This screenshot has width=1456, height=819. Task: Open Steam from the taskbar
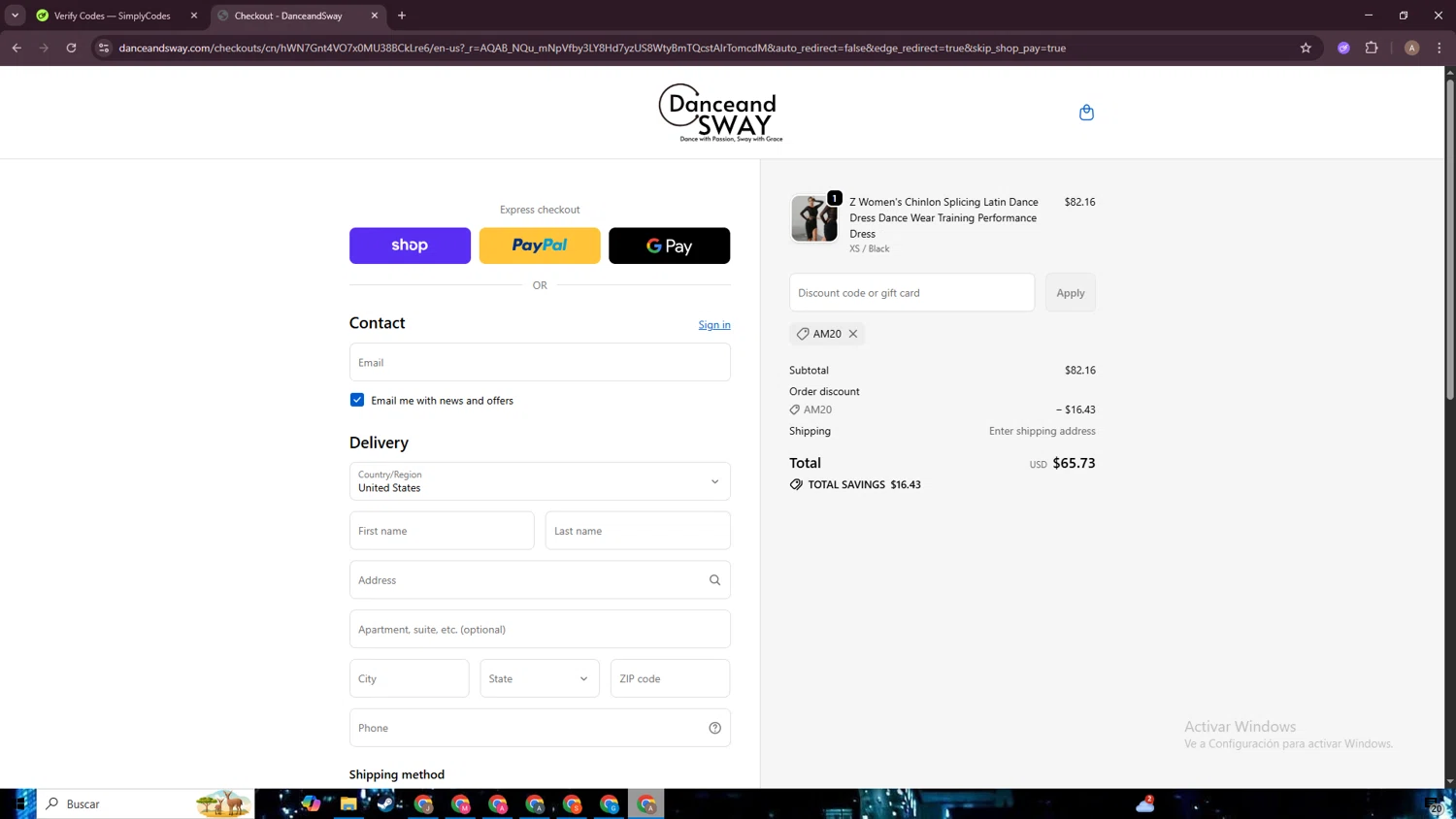pos(385,803)
